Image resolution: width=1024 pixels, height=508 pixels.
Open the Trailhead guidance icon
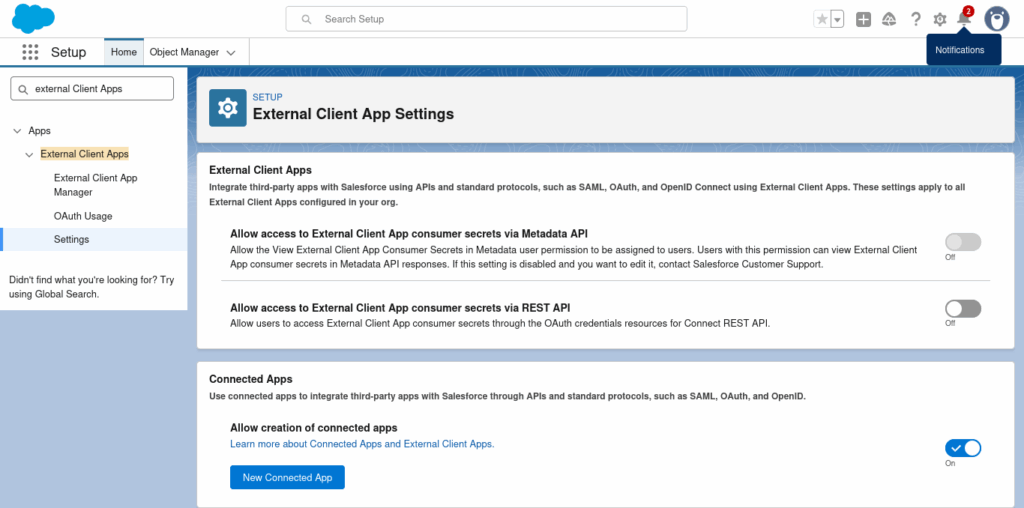889,19
